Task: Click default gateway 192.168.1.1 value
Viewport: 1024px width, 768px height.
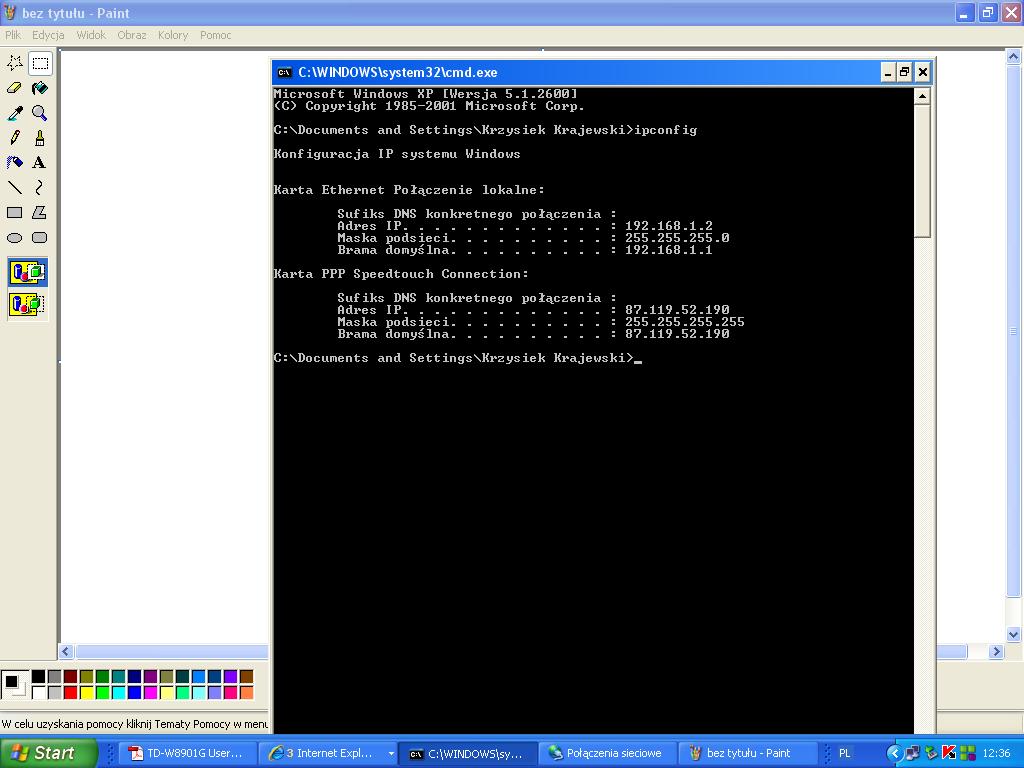Action: pos(669,250)
